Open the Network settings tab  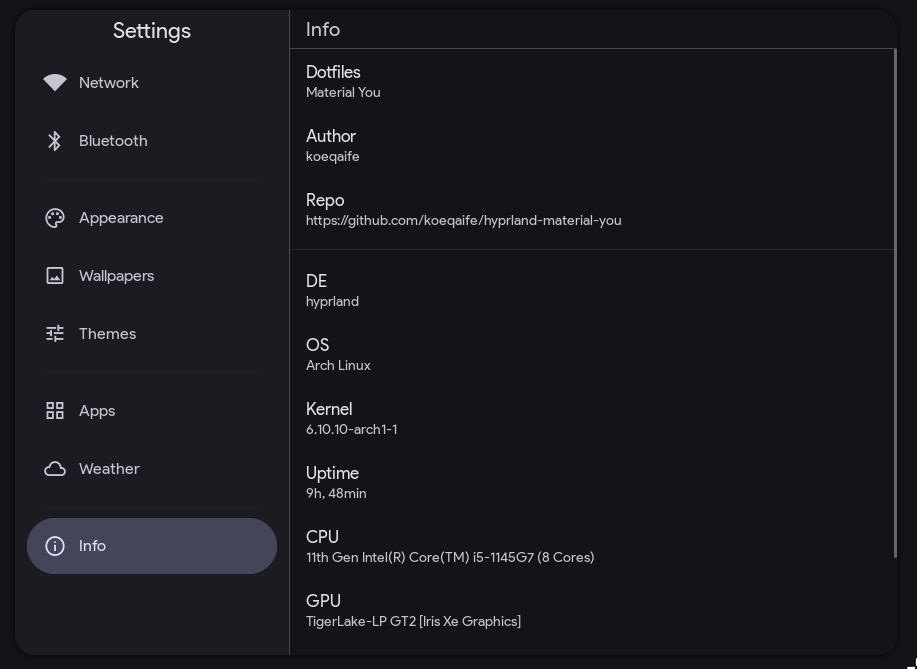point(109,83)
